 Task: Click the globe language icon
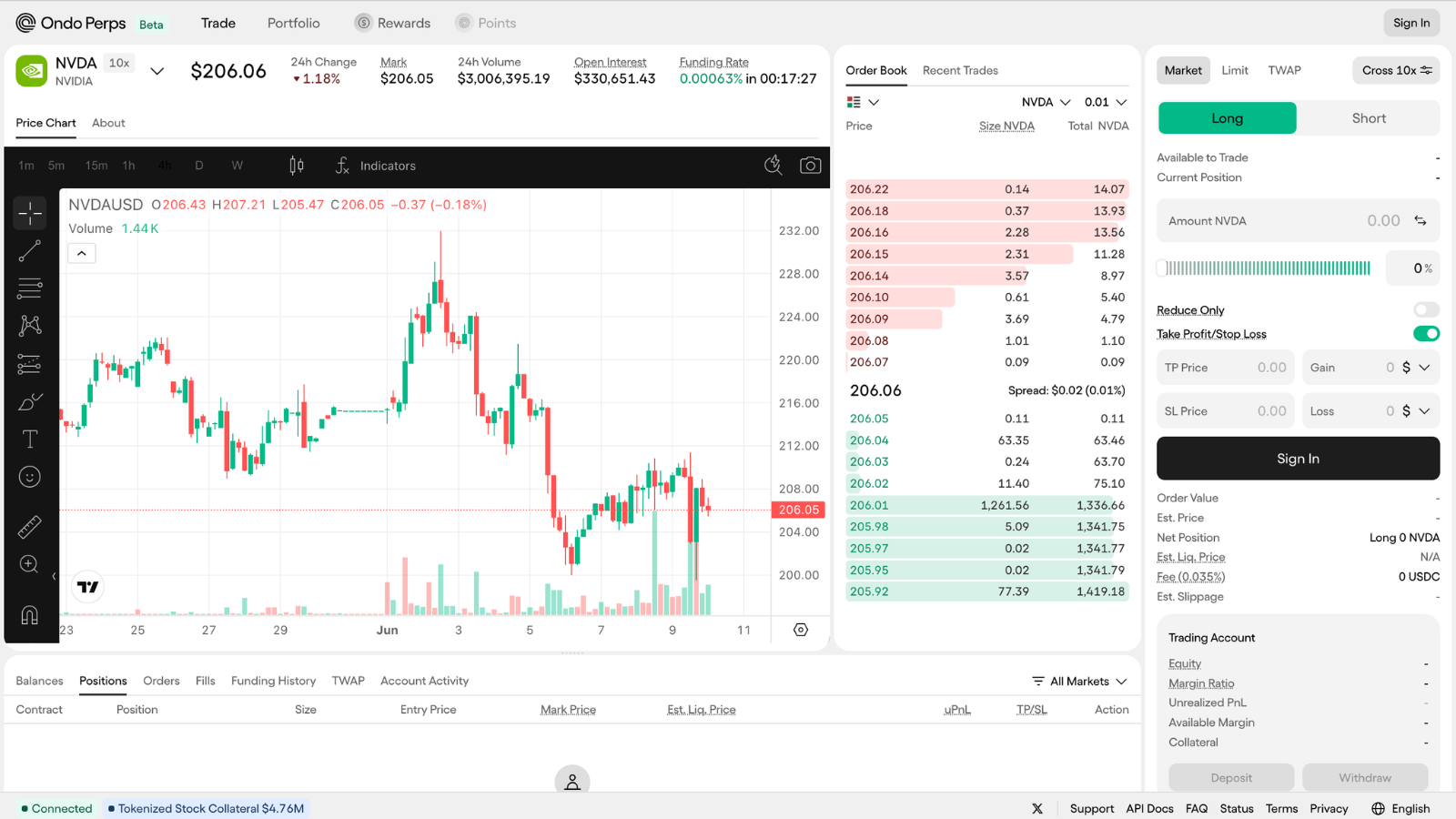(x=1378, y=808)
